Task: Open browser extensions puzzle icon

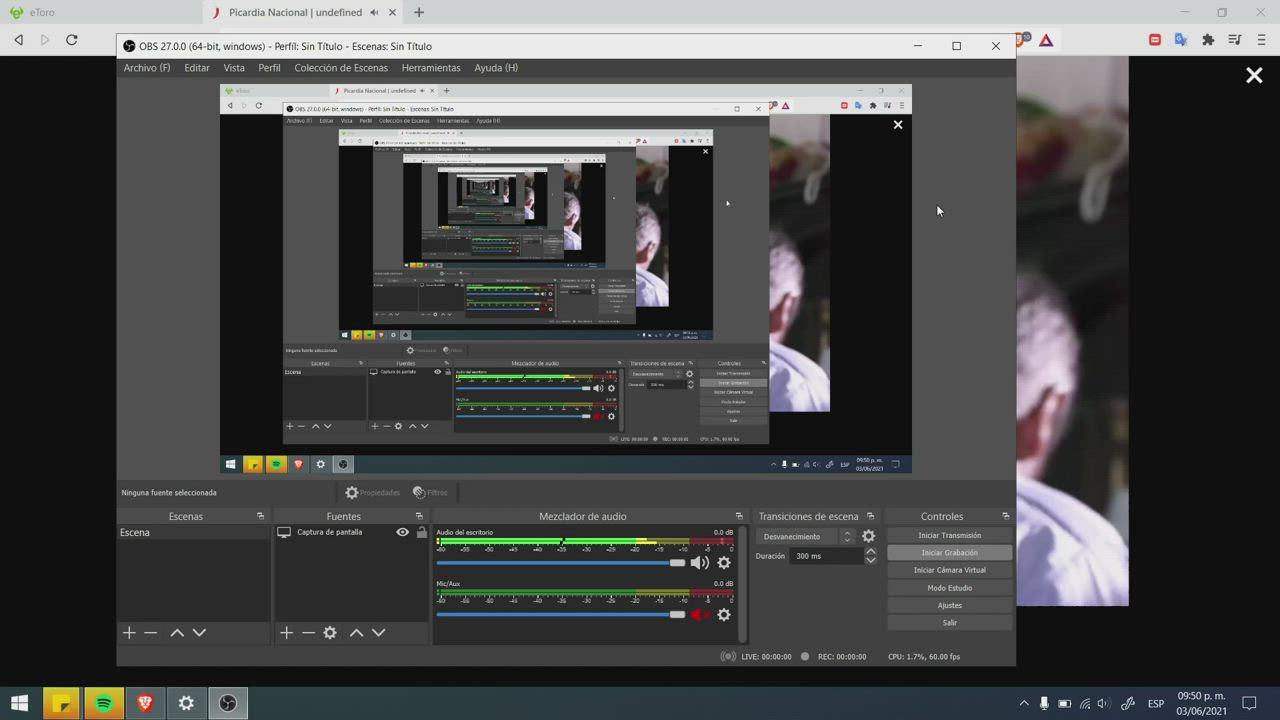Action: tap(1208, 40)
